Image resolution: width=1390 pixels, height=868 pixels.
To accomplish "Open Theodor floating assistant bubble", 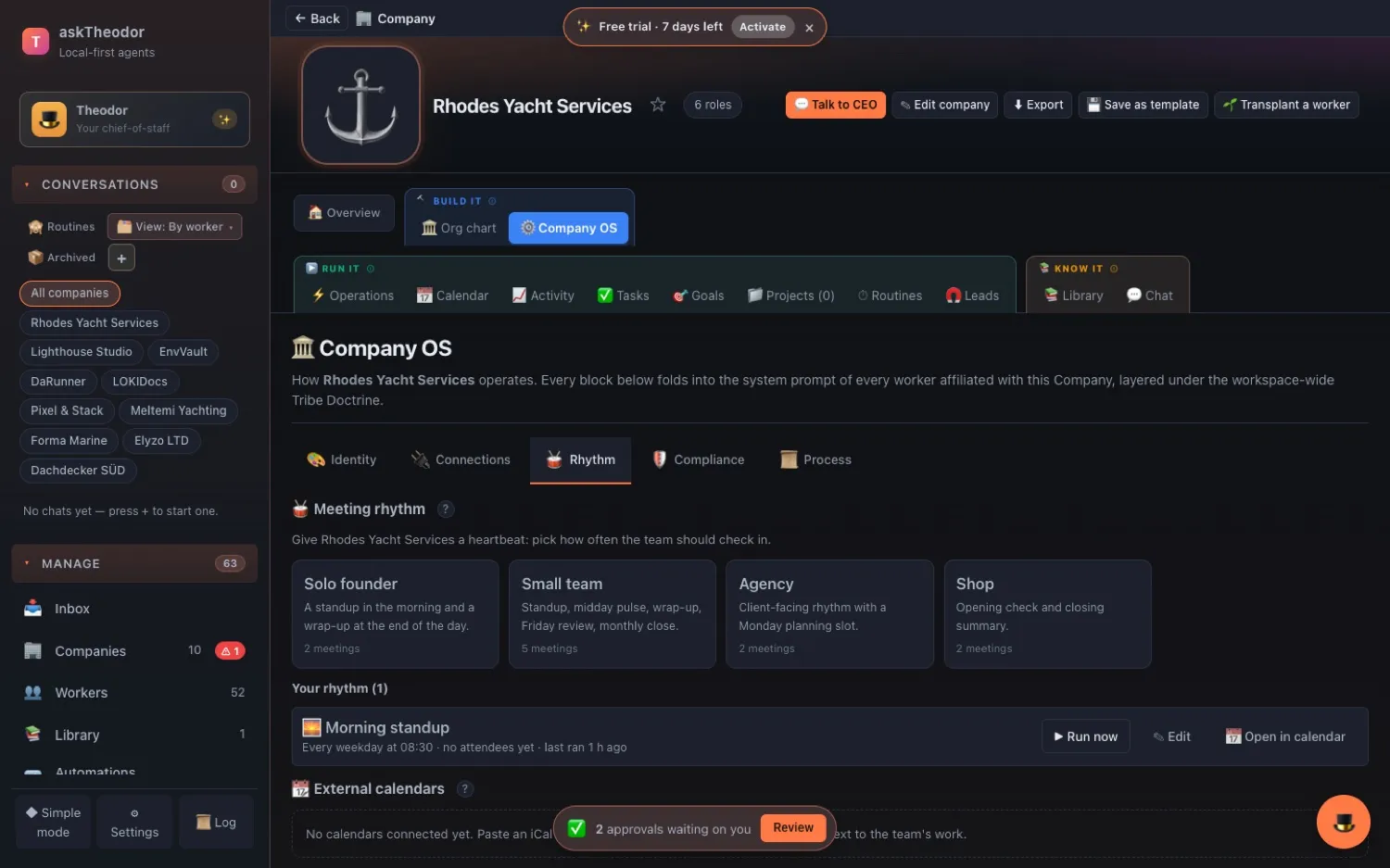I will [1343, 822].
